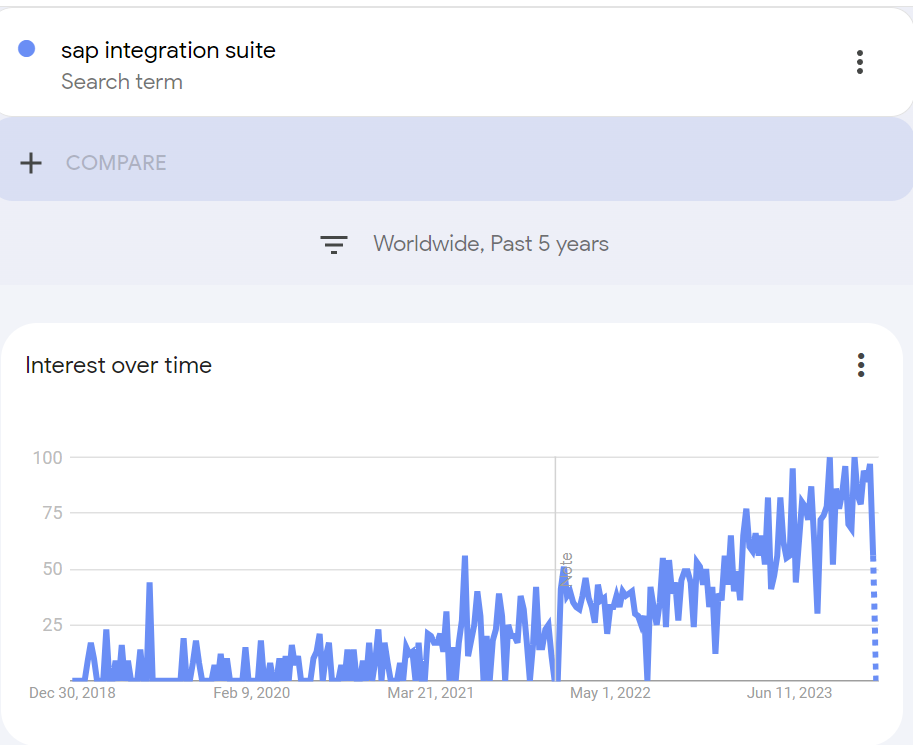Image resolution: width=913 pixels, height=745 pixels.
Task: Edit the sap integration suite search term
Action: pyautogui.click(x=168, y=51)
